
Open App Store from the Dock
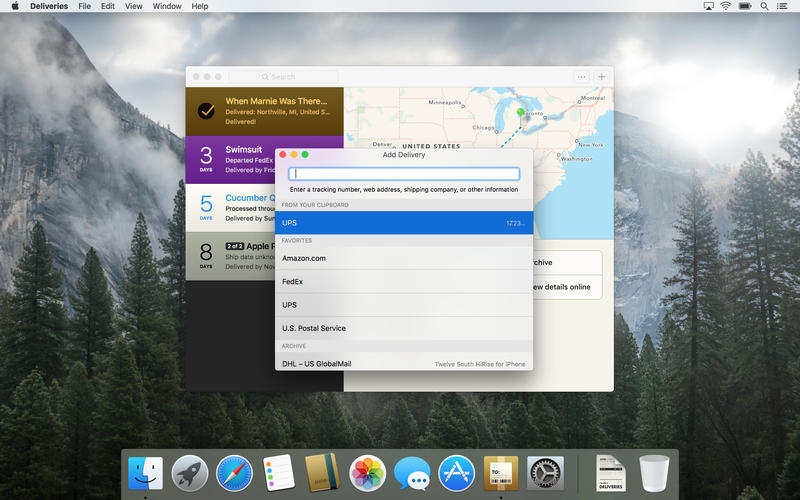click(457, 473)
